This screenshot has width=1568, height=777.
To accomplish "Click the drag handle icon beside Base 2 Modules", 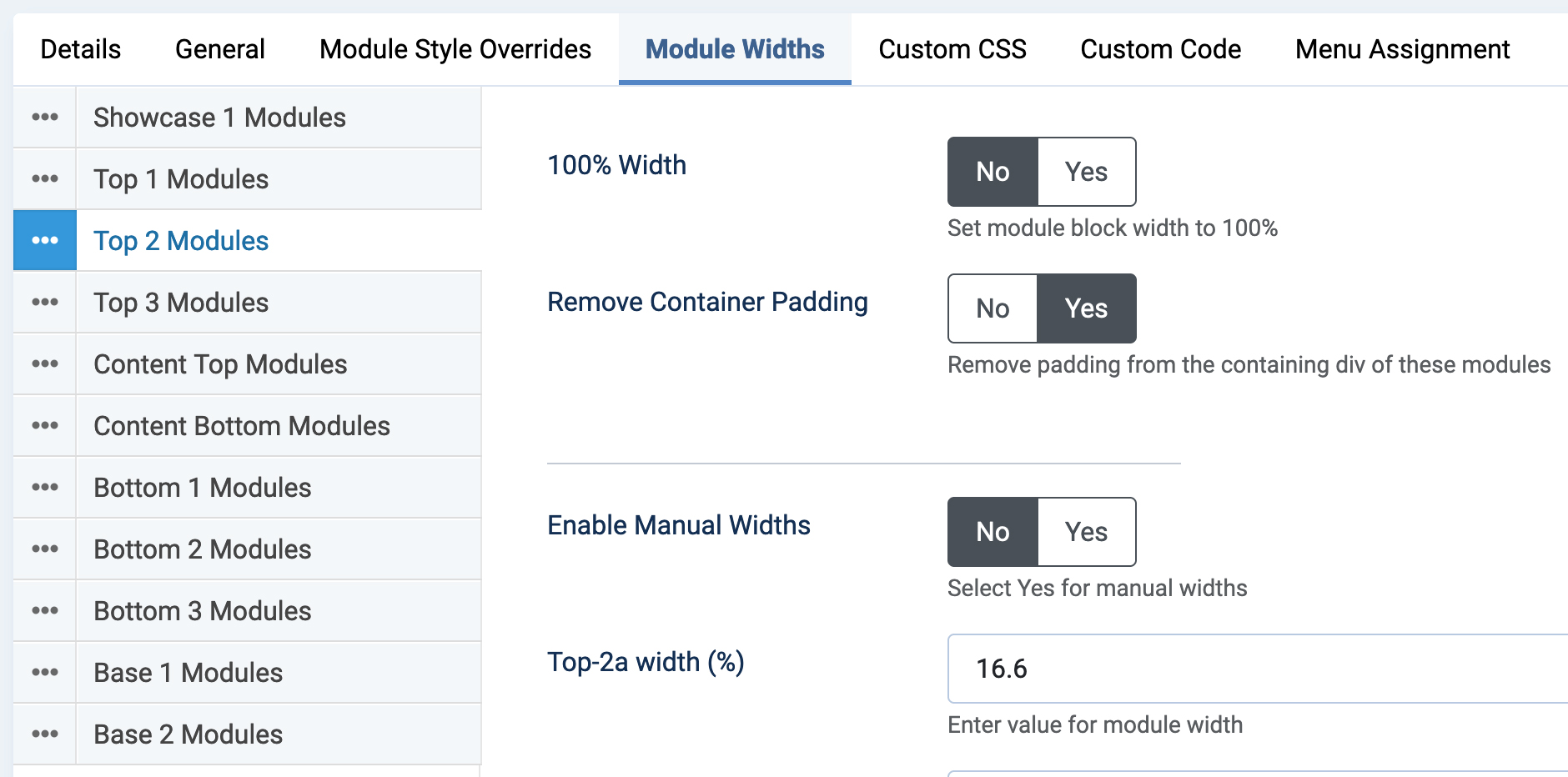I will [44, 734].
